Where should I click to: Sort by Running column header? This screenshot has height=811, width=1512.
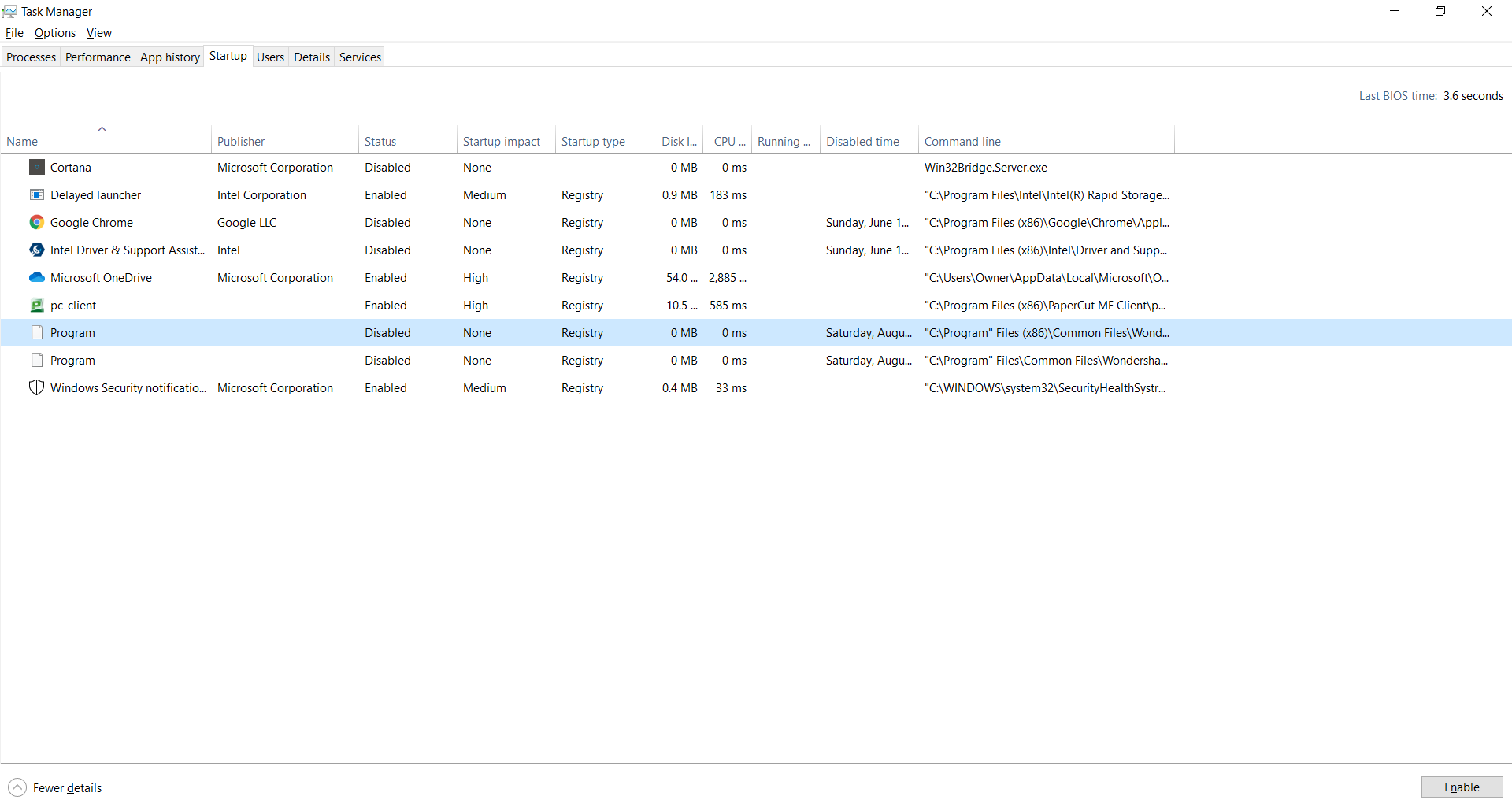coord(786,139)
